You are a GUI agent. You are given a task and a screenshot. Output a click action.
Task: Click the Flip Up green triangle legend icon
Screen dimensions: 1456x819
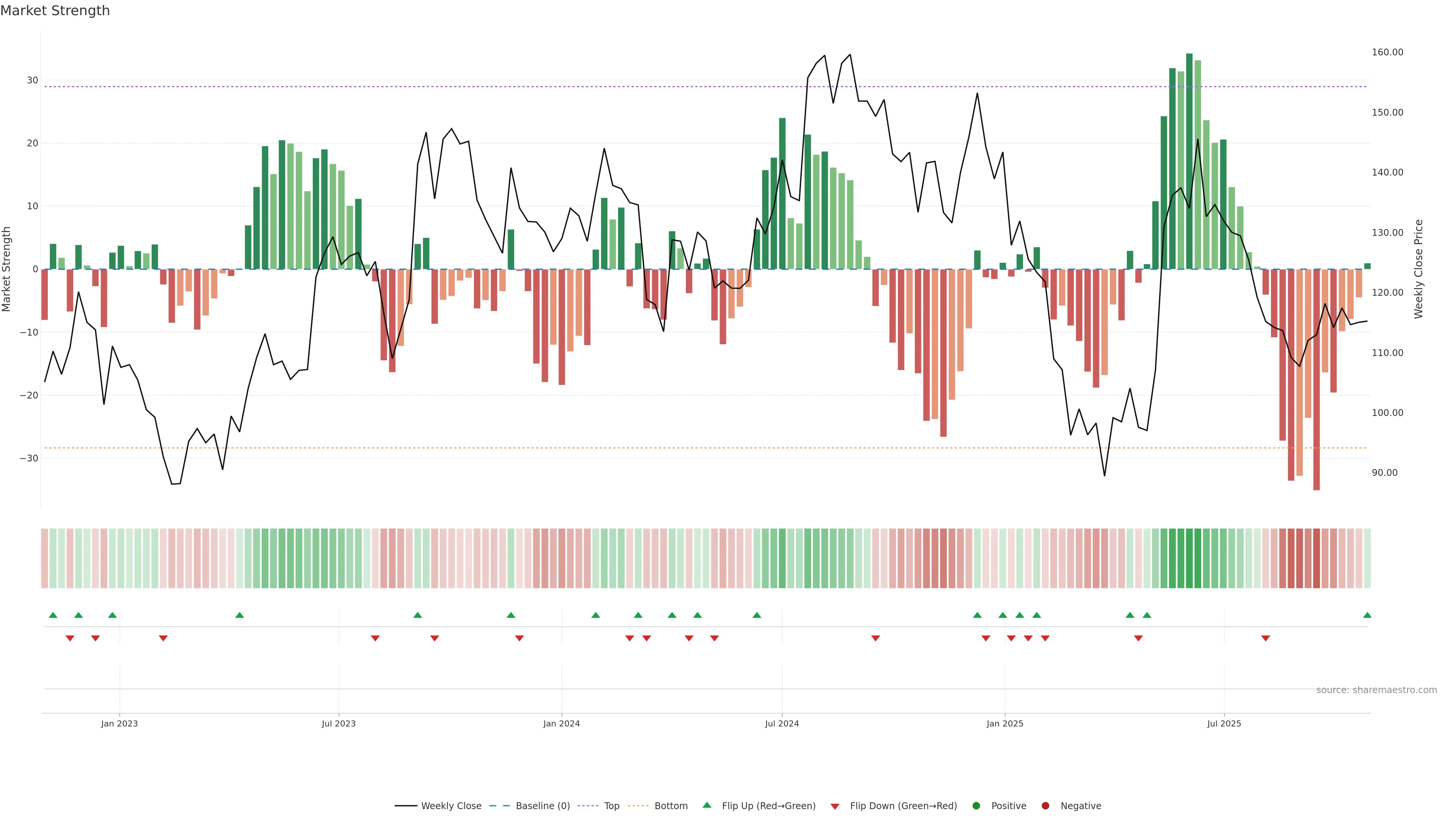[706, 805]
